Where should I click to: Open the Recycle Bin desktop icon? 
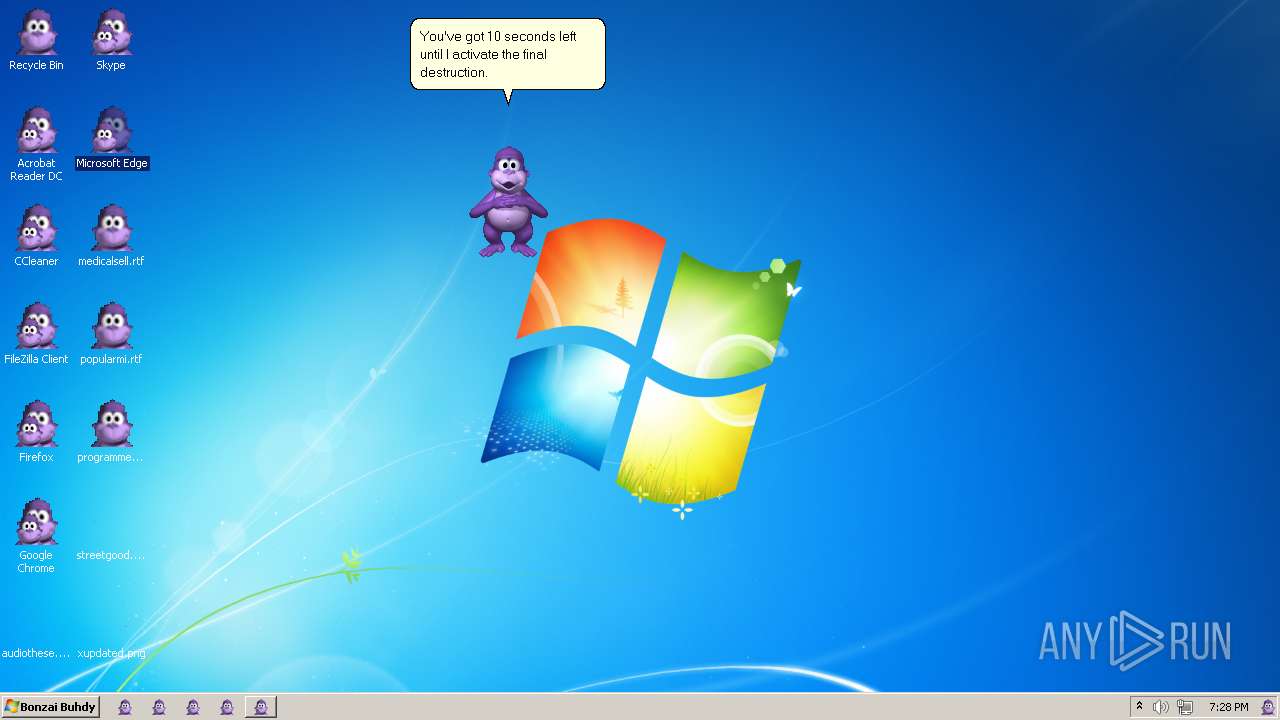point(36,41)
